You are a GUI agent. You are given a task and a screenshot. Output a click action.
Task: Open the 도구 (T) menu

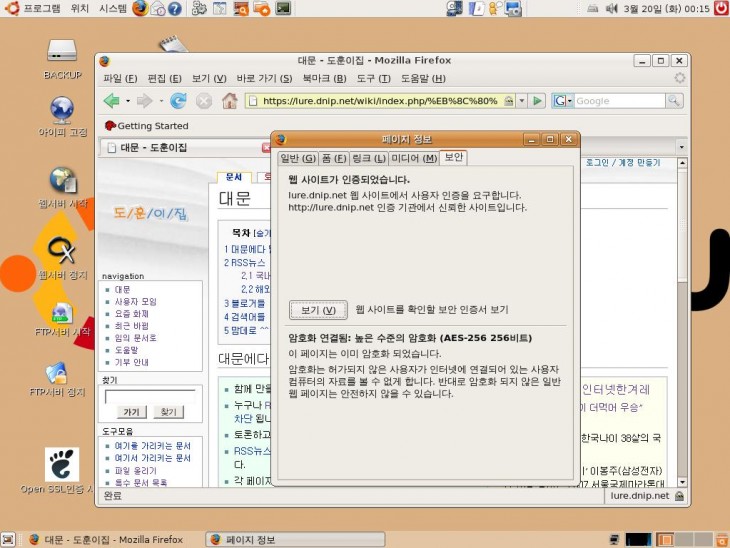click(373, 78)
